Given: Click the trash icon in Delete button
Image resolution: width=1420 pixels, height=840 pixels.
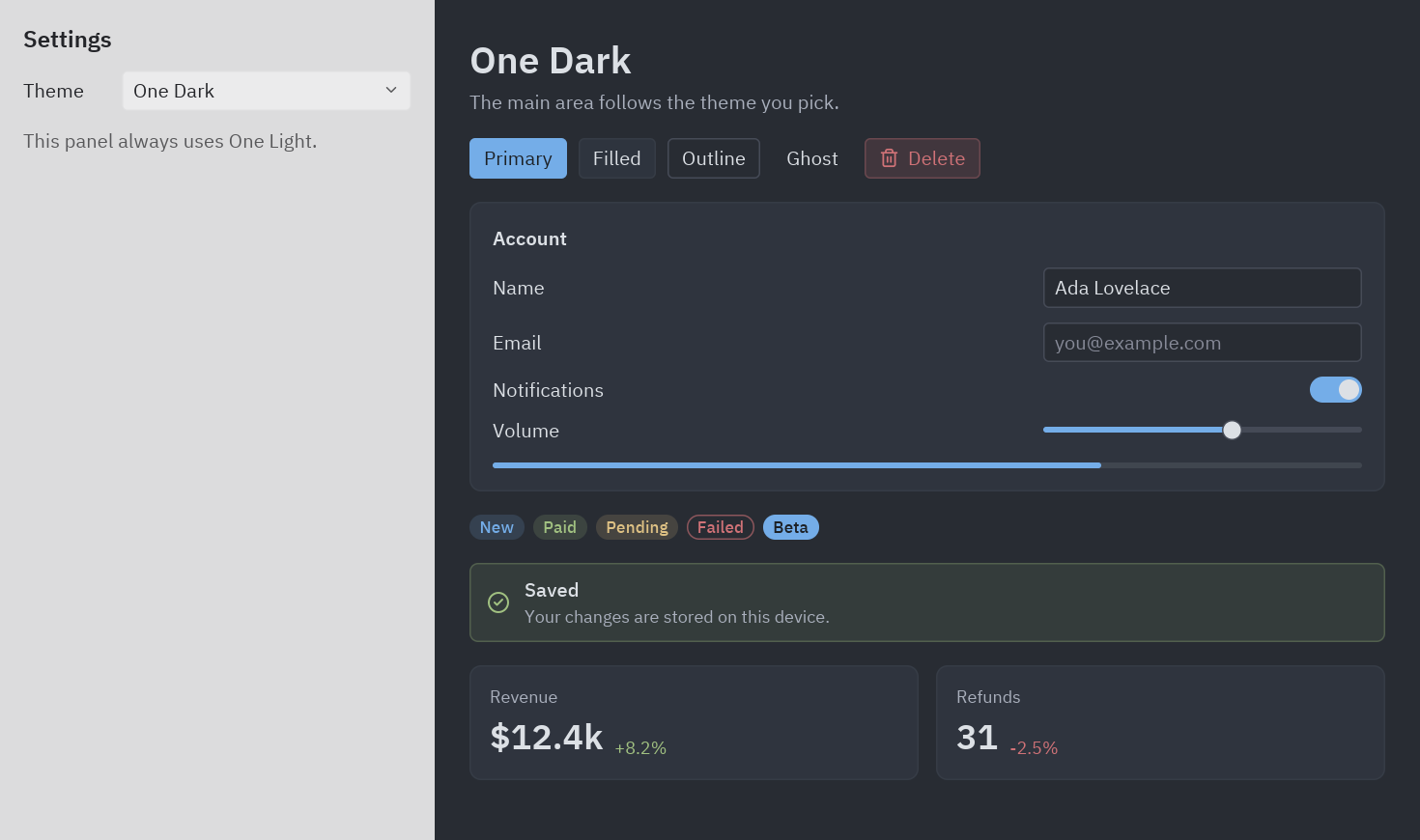Looking at the screenshot, I should coord(889,158).
